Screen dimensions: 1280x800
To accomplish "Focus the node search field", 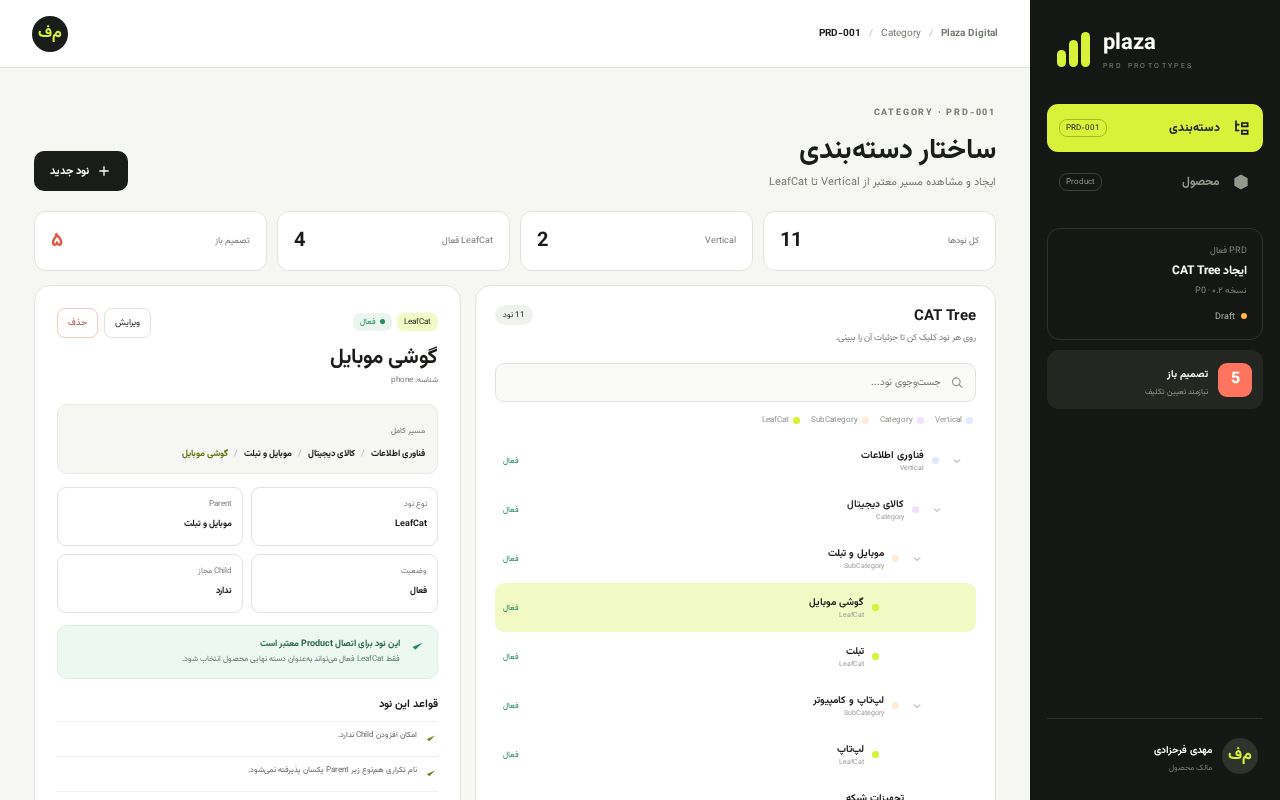I will (735, 383).
